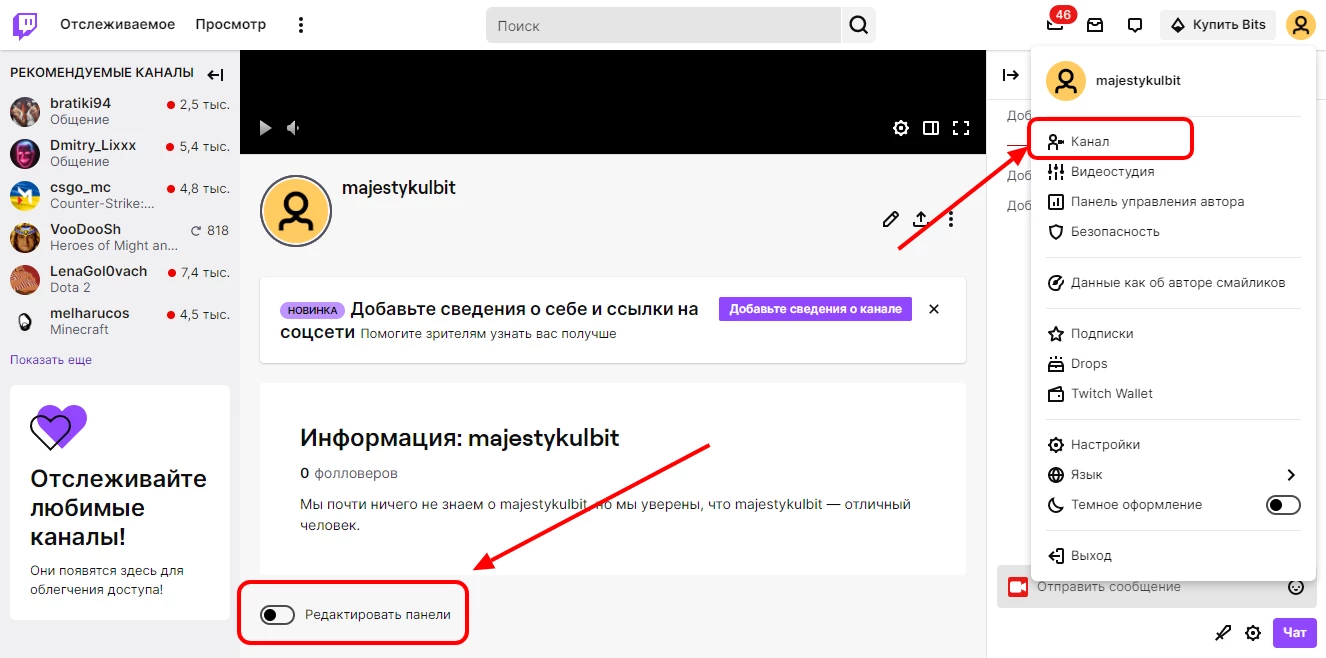Open the csgo_mc recommended channel
The image size is (1326, 658).
[x=120, y=195]
